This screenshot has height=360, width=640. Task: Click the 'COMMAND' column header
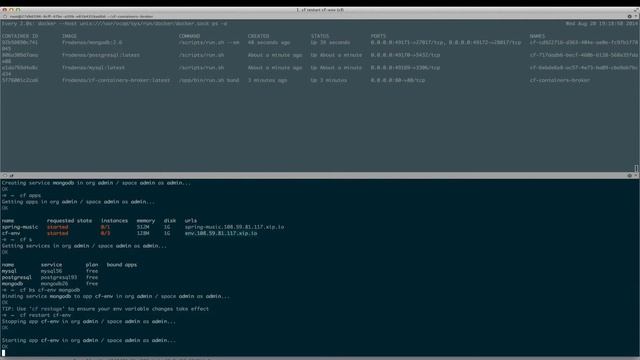[189, 36]
